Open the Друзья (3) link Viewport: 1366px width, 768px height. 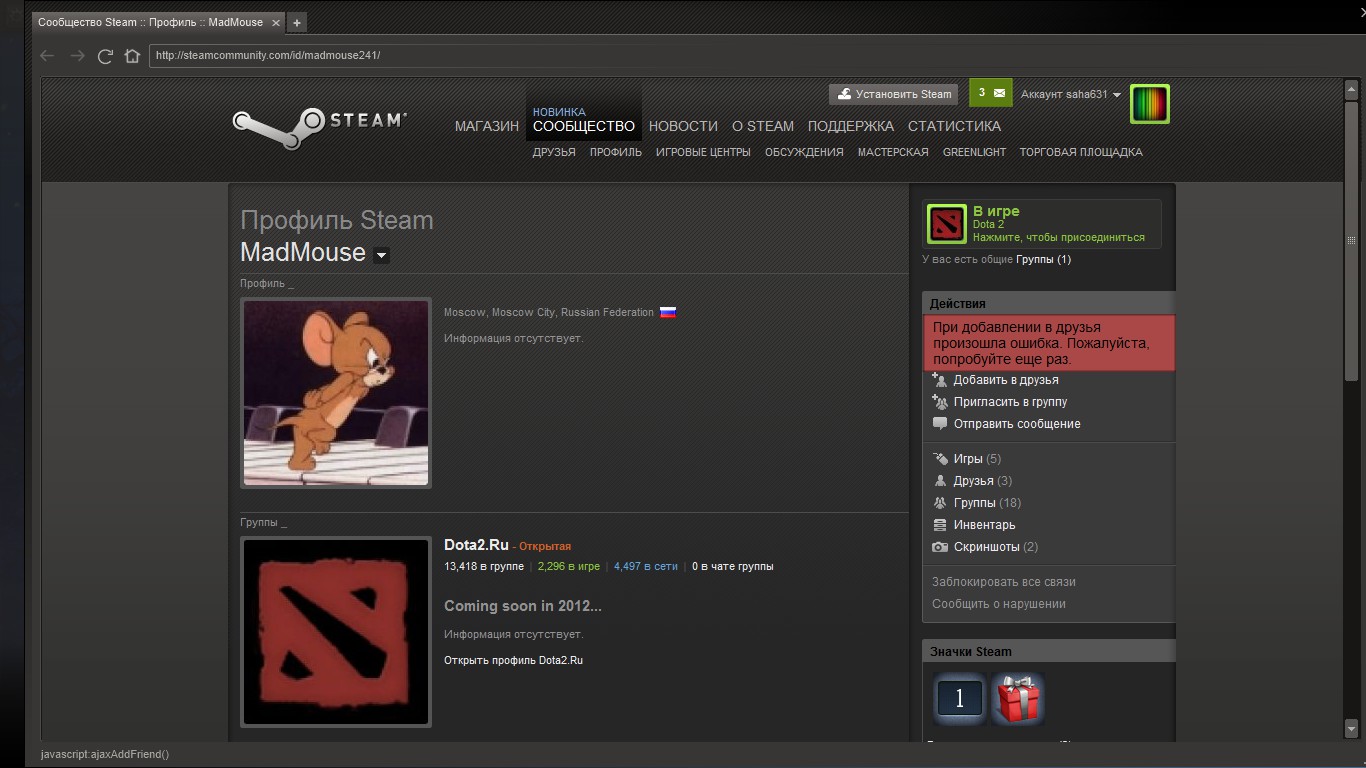tap(983, 481)
